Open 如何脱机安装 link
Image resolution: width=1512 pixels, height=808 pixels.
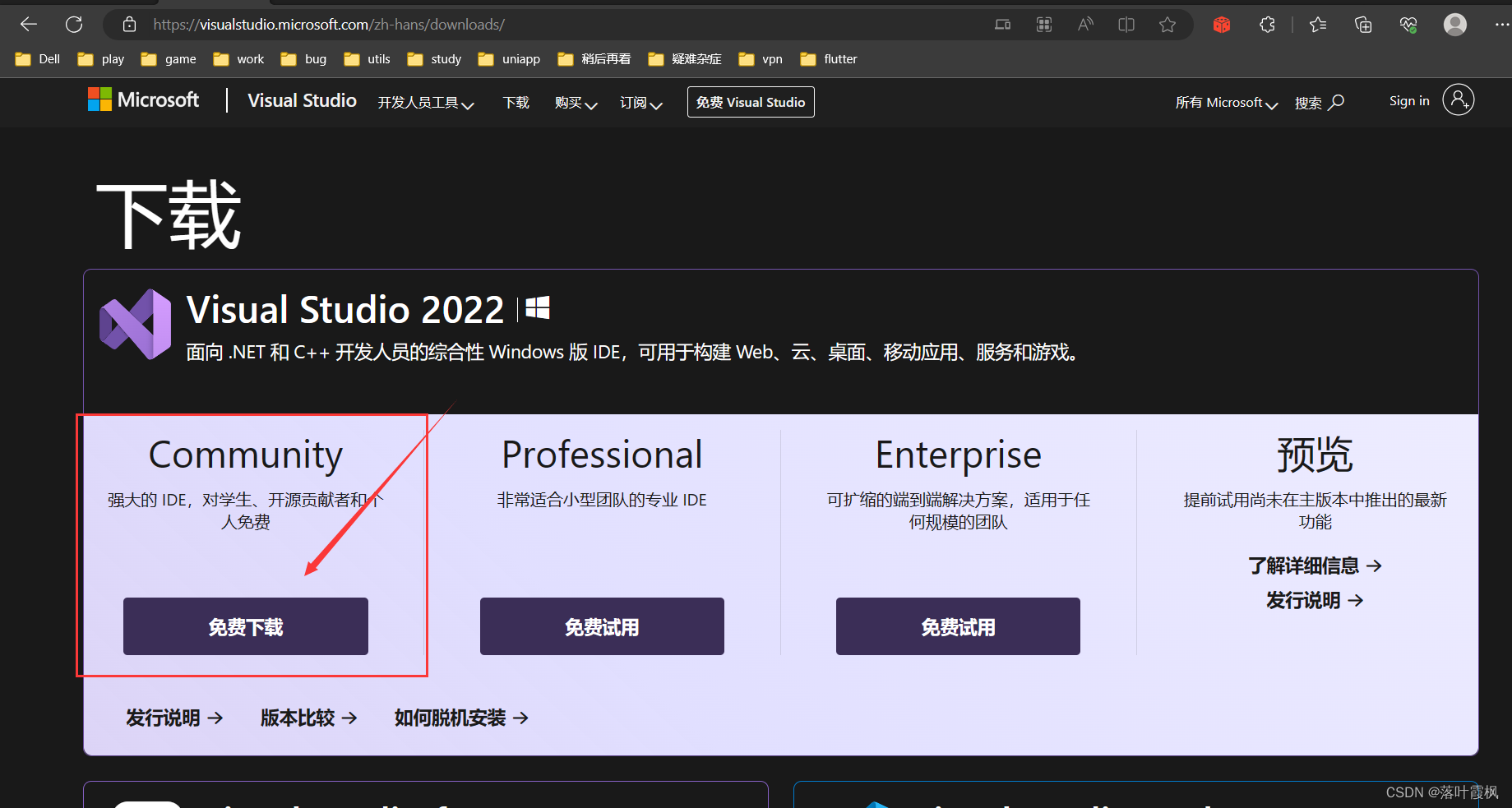click(x=461, y=718)
